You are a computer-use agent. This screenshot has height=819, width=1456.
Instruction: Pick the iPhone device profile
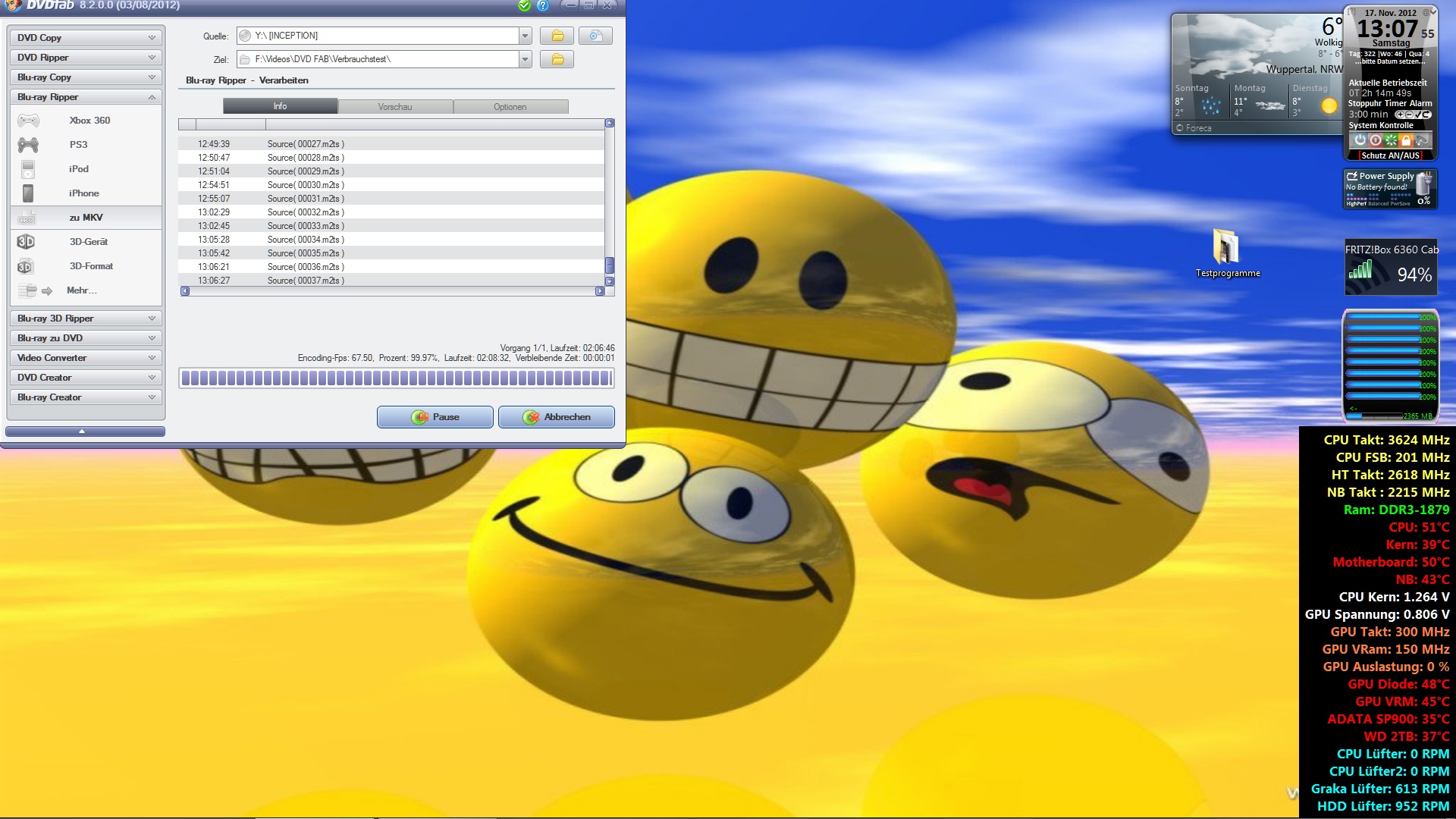[x=83, y=193]
